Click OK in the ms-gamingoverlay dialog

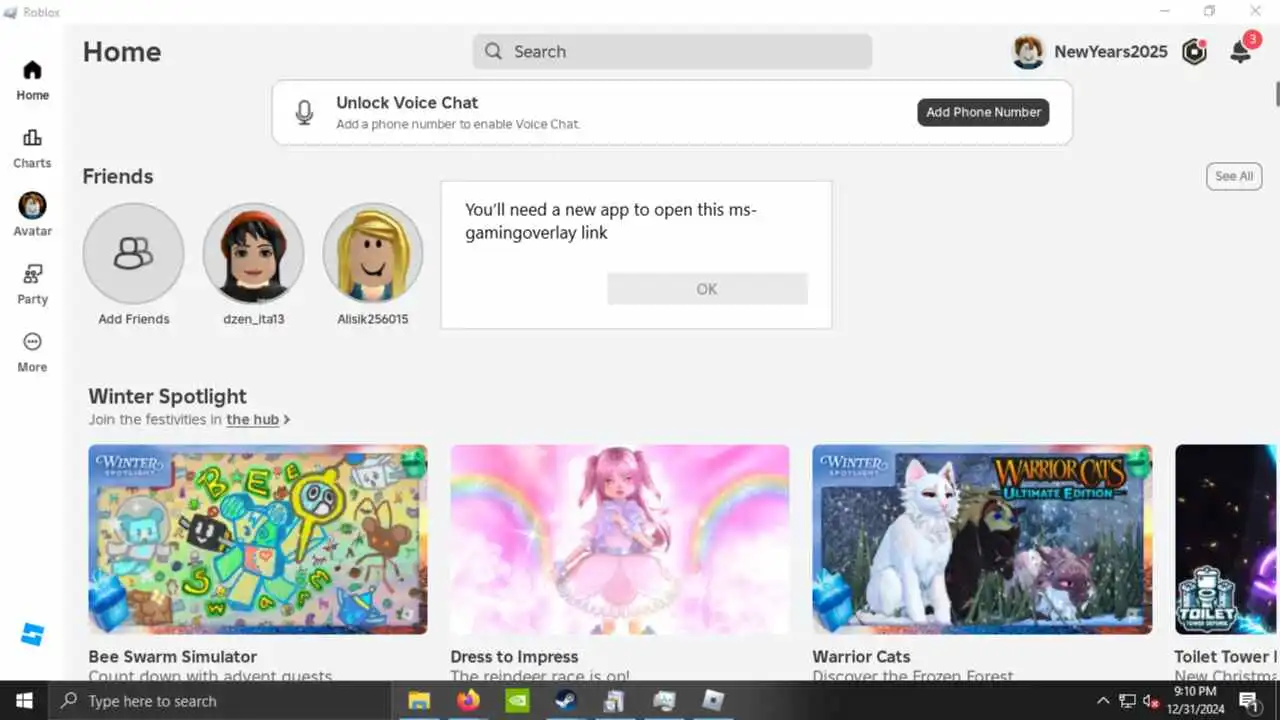pyautogui.click(x=707, y=289)
